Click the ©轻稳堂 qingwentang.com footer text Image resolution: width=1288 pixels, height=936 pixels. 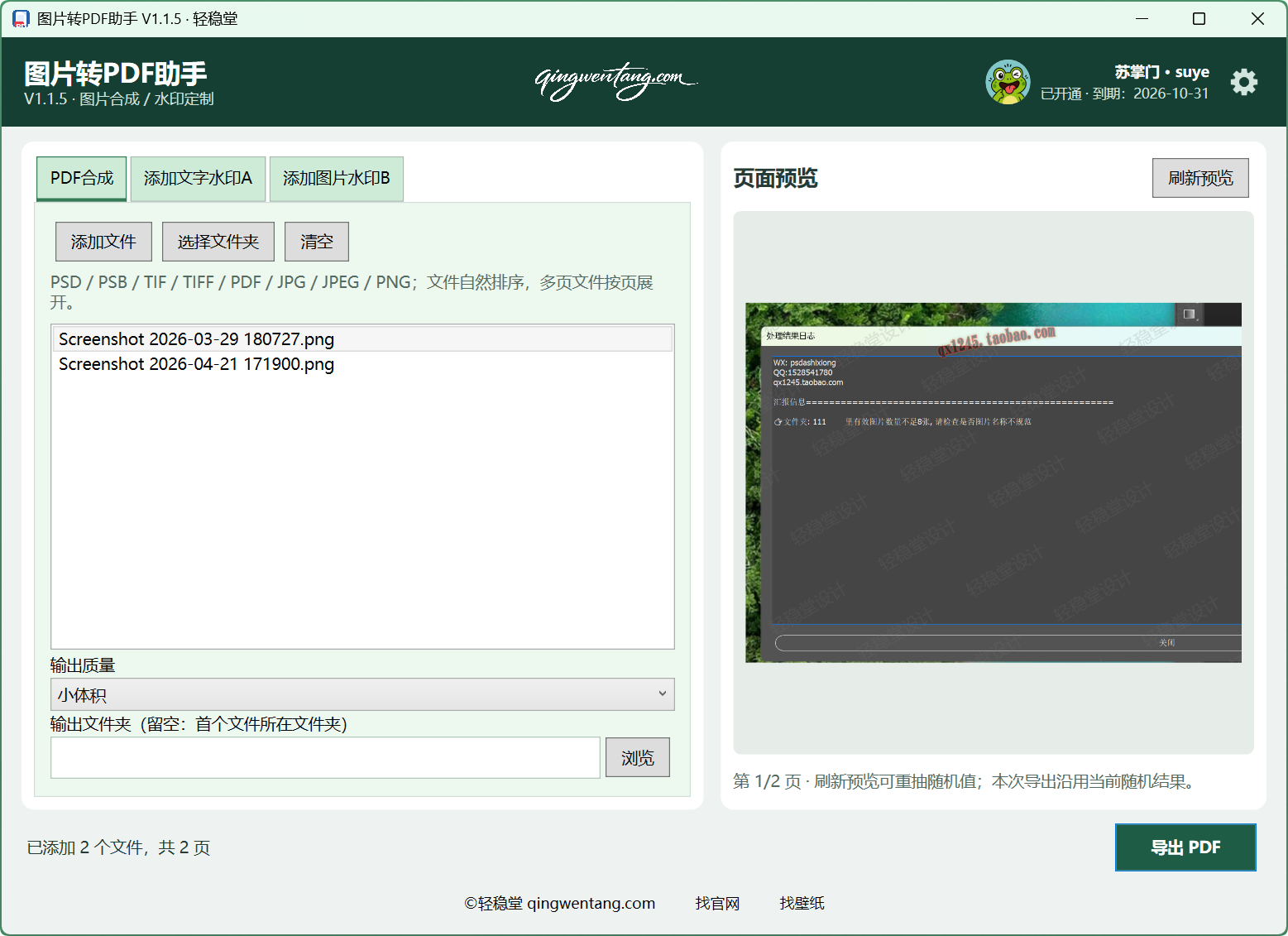(560, 903)
